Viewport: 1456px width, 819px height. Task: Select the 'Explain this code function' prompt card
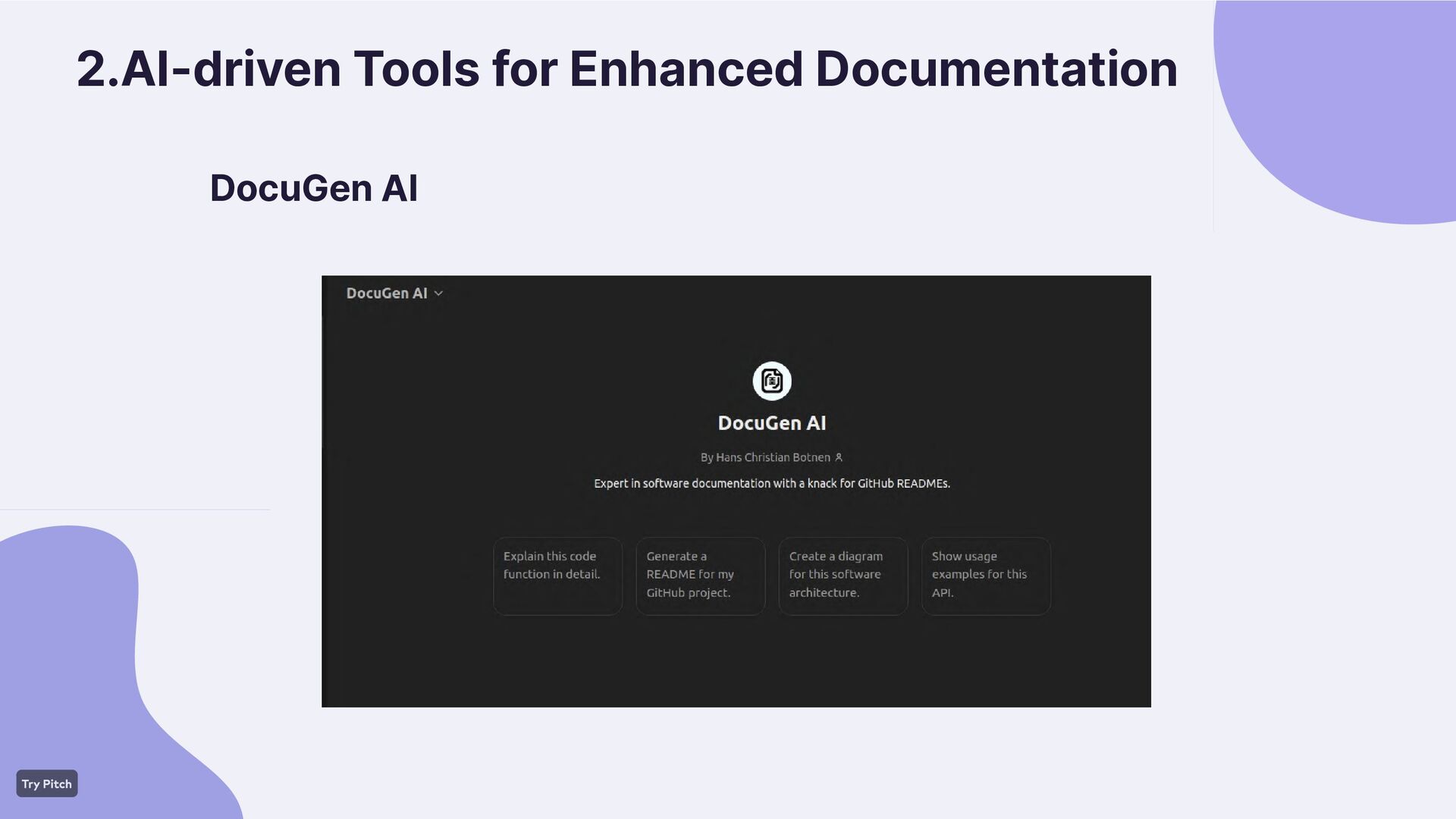point(557,576)
